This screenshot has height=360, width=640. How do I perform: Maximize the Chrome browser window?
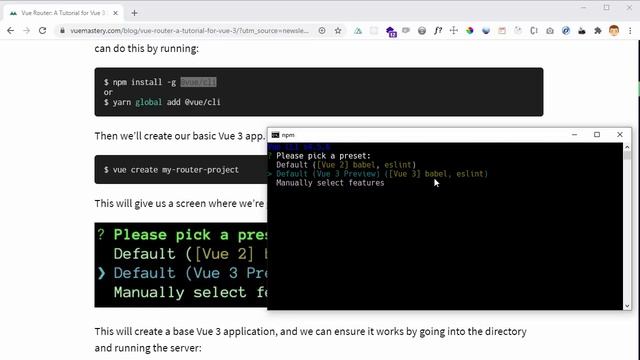(607, 8)
